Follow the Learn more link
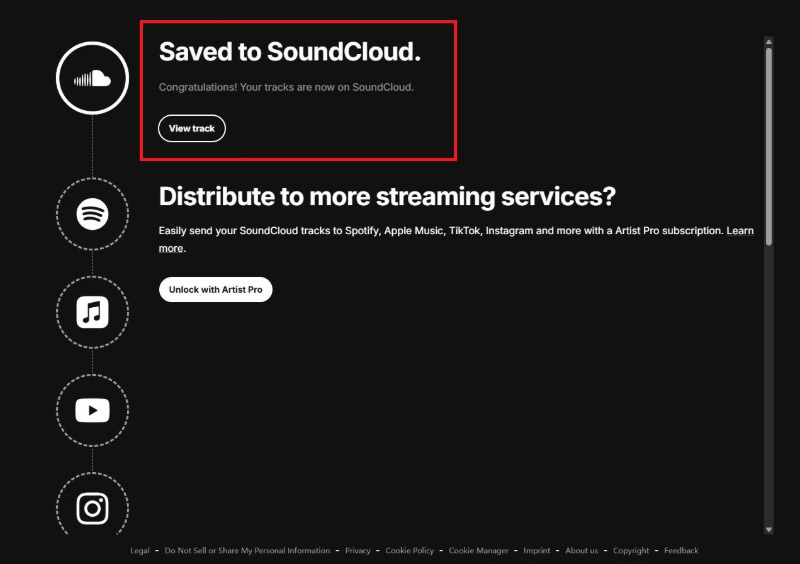Screen dimensions: 800x564 [740, 231]
